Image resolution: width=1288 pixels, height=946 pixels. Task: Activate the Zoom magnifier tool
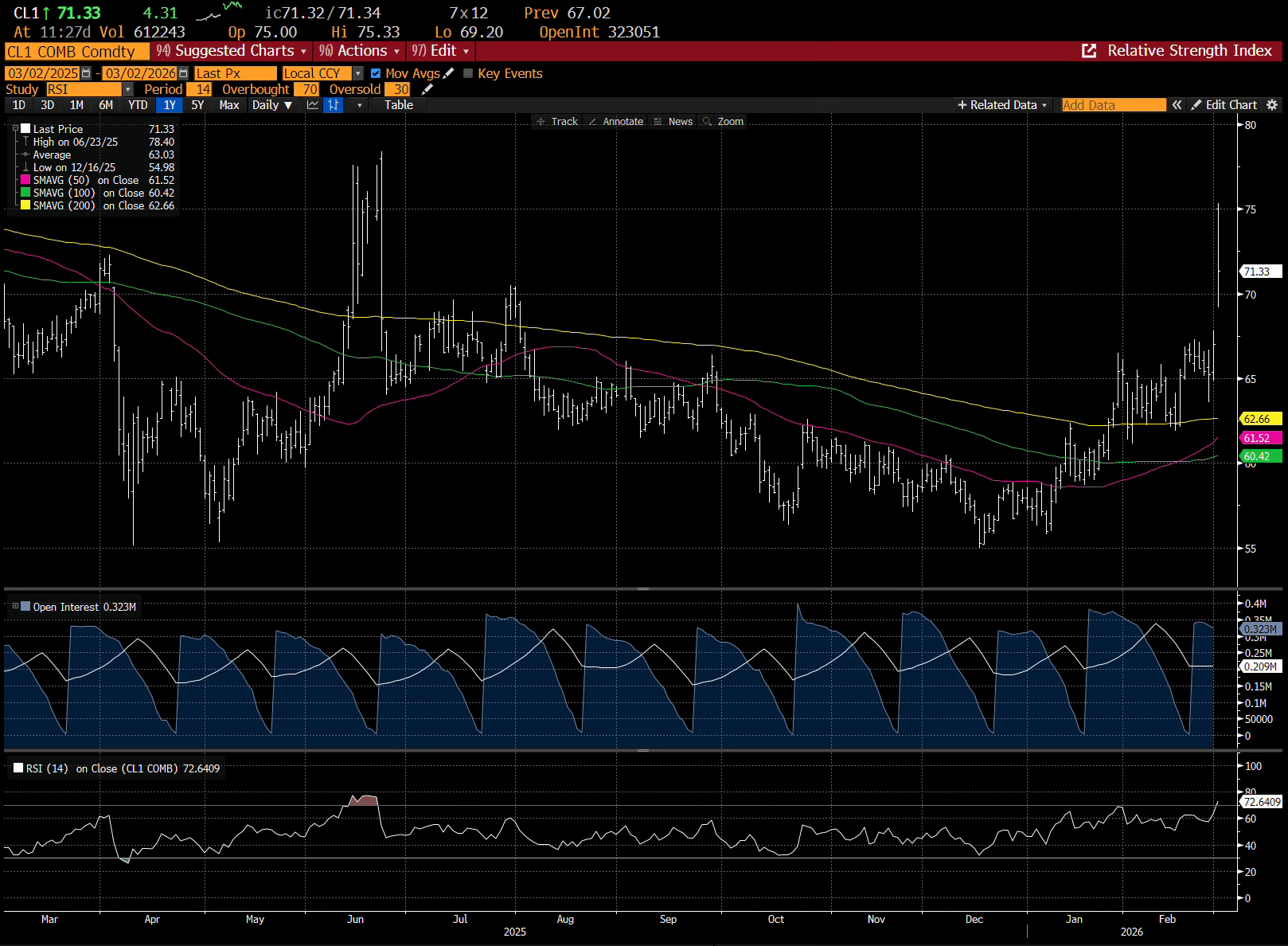(x=723, y=122)
